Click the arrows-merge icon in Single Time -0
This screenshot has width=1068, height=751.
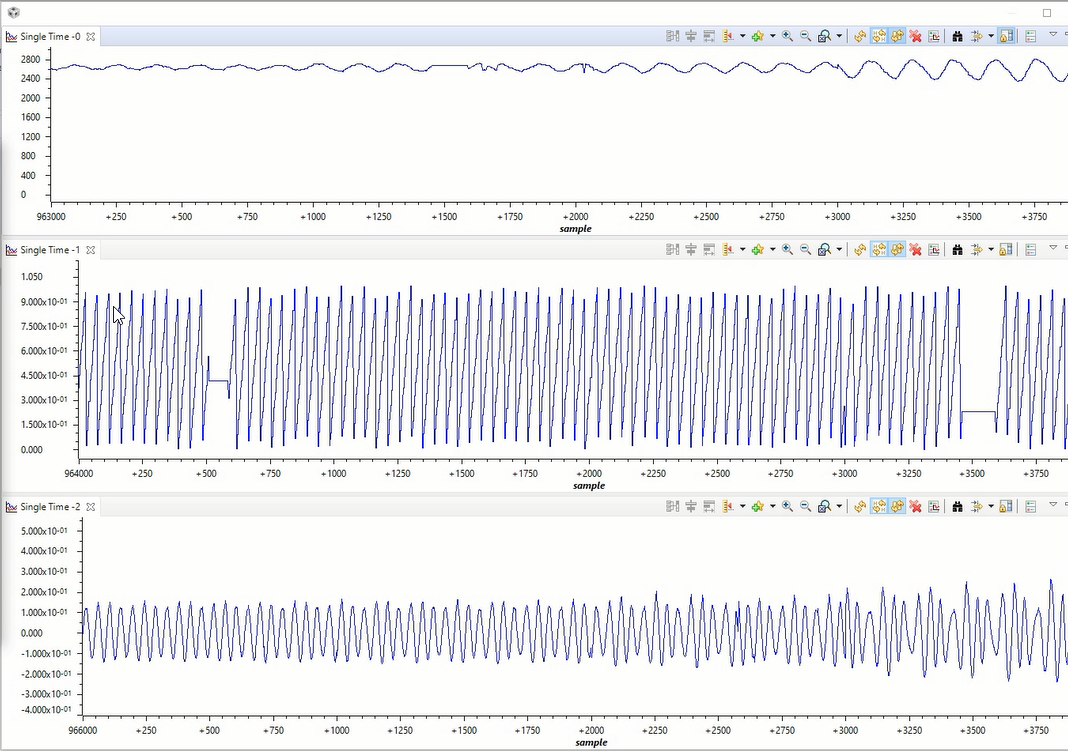pos(976,36)
